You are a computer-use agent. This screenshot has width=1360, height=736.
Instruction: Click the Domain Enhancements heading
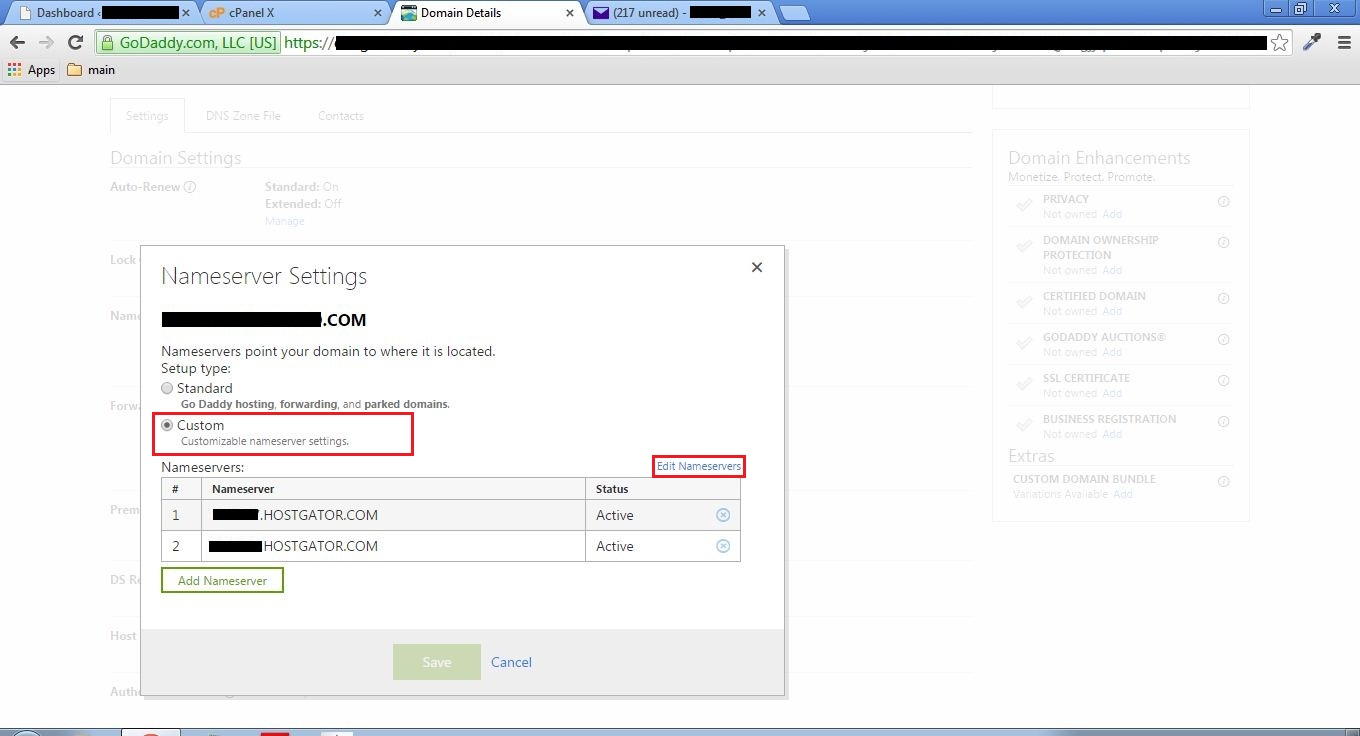click(x=1099, y=158)
